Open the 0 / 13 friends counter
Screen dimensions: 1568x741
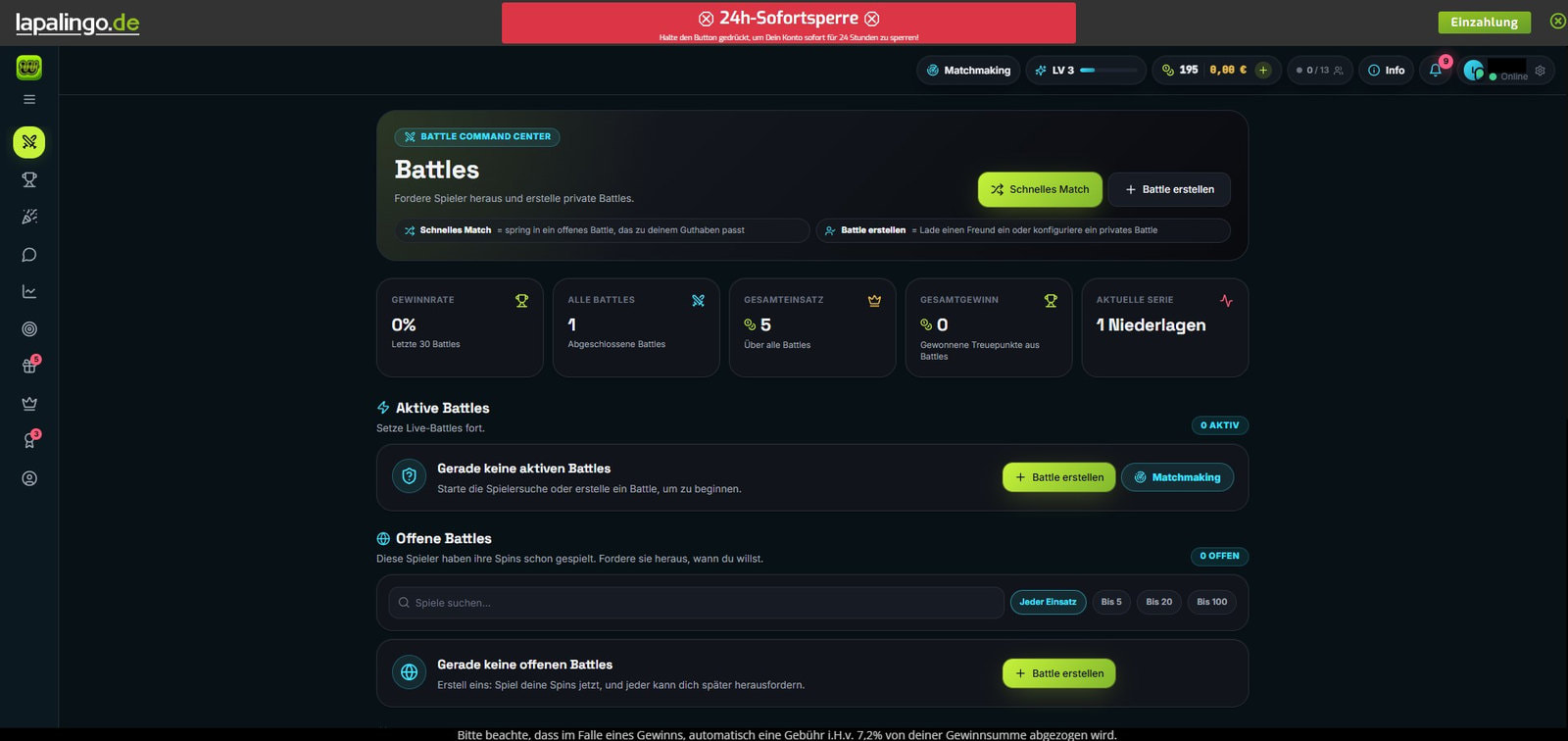click(1319, 70)
